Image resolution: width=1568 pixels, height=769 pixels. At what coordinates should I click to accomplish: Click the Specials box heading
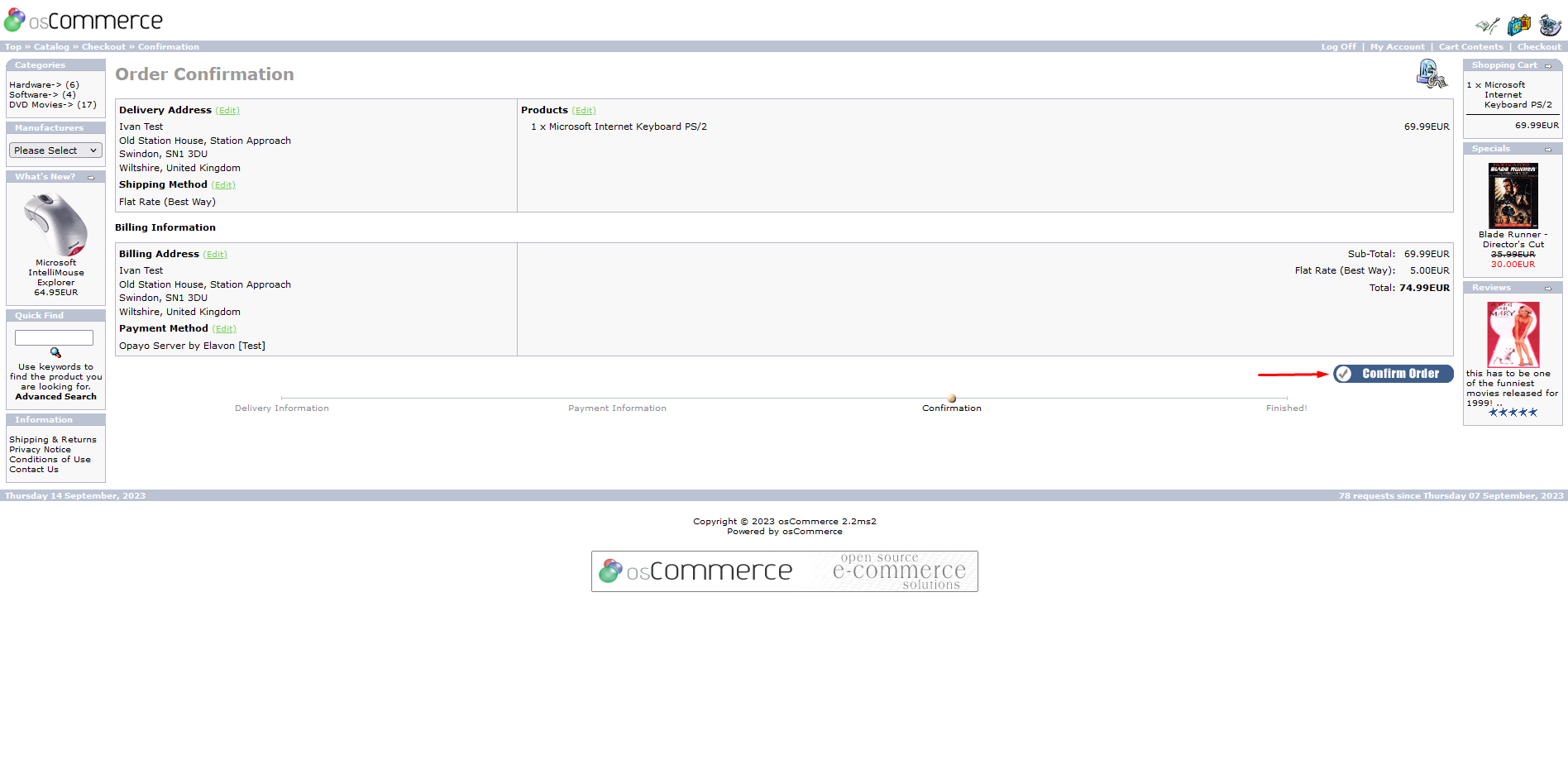1490,149
